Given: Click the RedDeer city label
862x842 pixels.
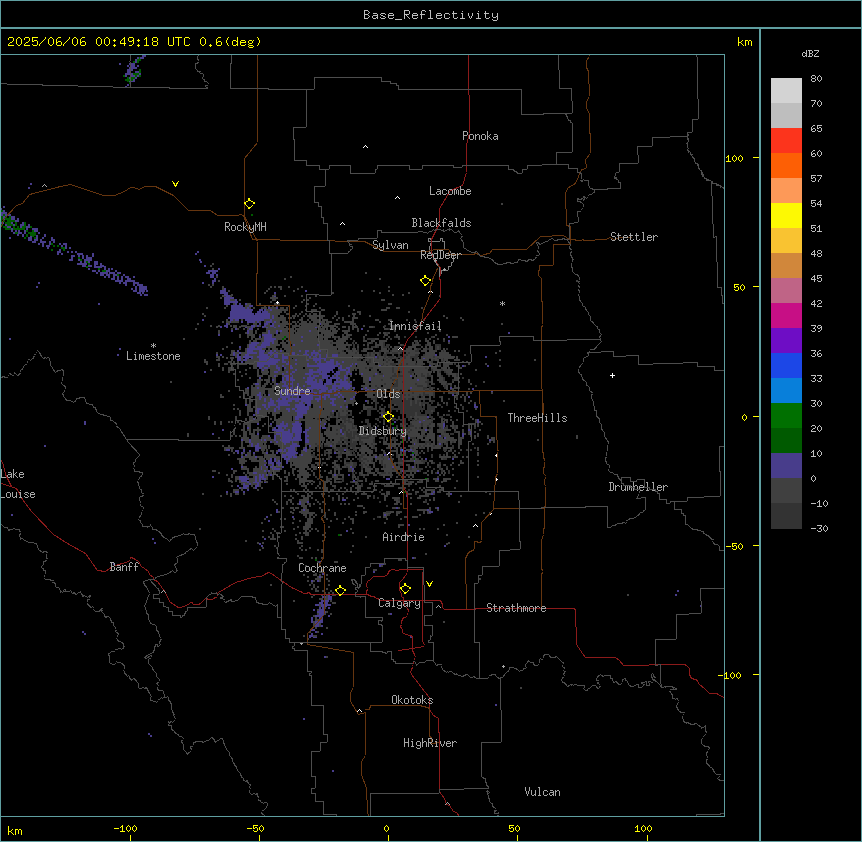Looking at the screenshot, I should point(440,255).
